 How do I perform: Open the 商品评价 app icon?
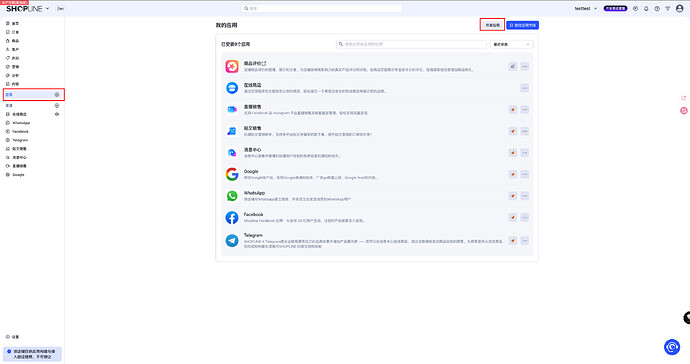232,66
